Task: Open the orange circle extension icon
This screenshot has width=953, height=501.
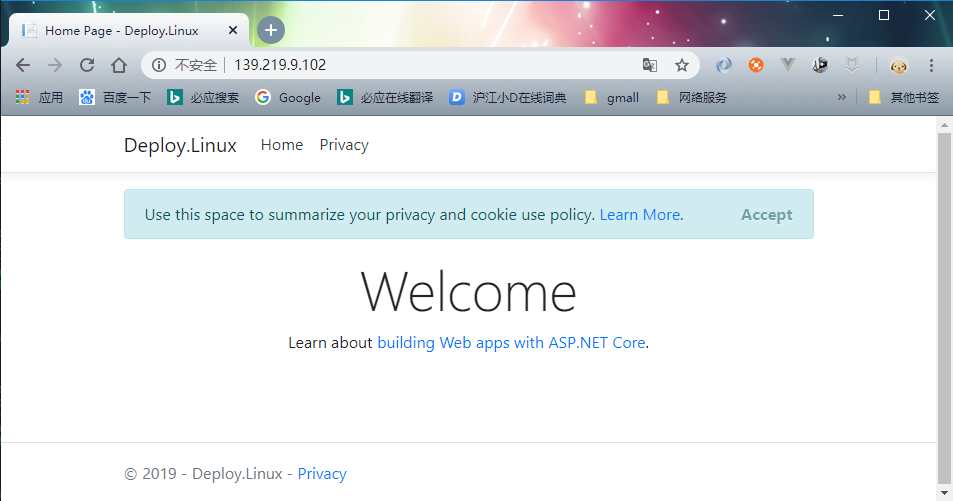Action: 756,65
